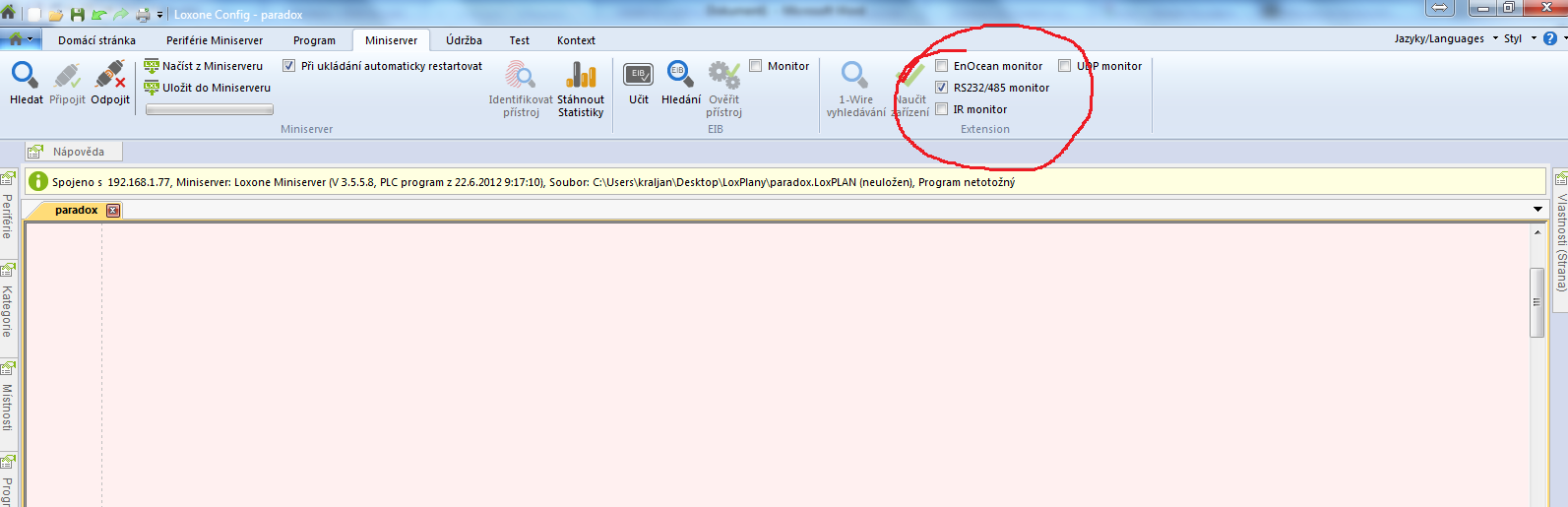
Task: Enable the IR monitor checkbox
Action: pyautogui.click(x=942, y=109)
